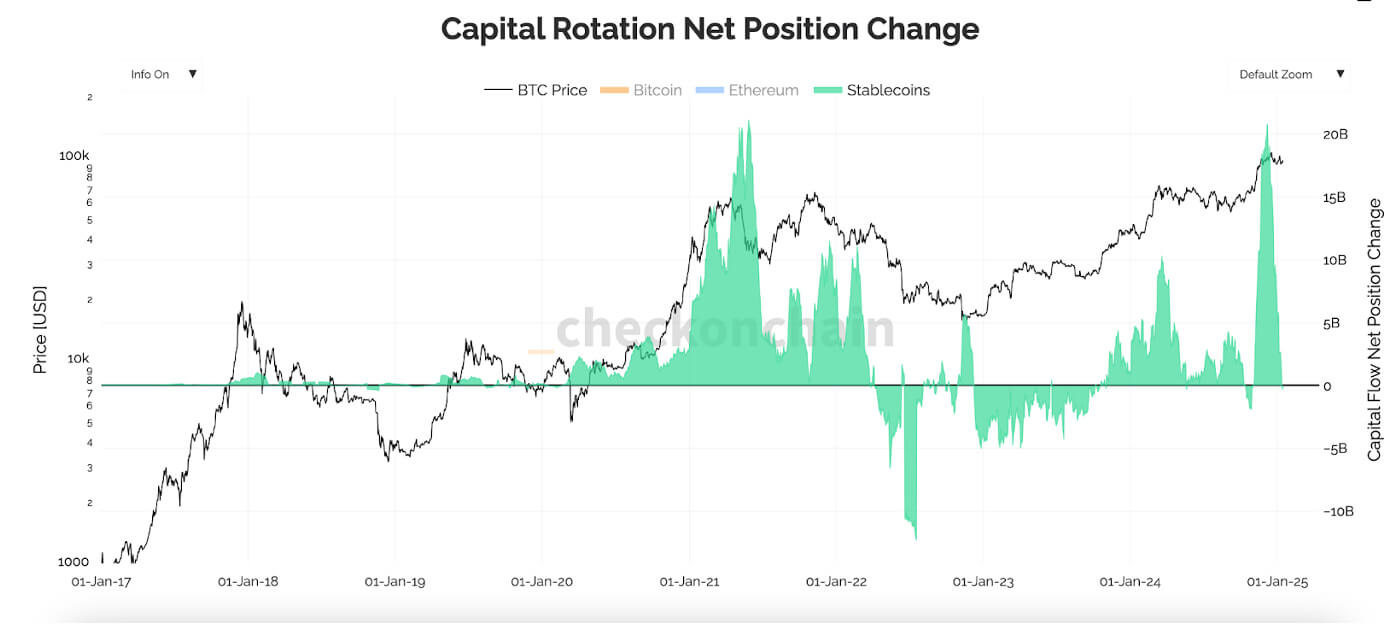The image size is (1400, 626).
Task: Click the Capital Rotation Net Position Change title
Action: 710,28
